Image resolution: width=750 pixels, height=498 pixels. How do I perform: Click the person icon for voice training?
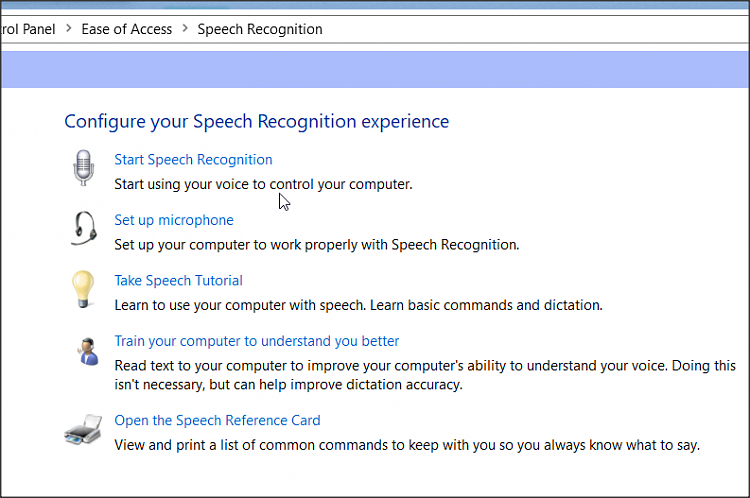click(x=84, y=350)
